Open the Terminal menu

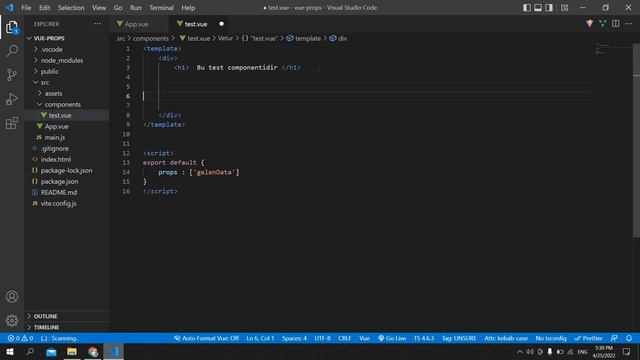click(x=161, y=8)
